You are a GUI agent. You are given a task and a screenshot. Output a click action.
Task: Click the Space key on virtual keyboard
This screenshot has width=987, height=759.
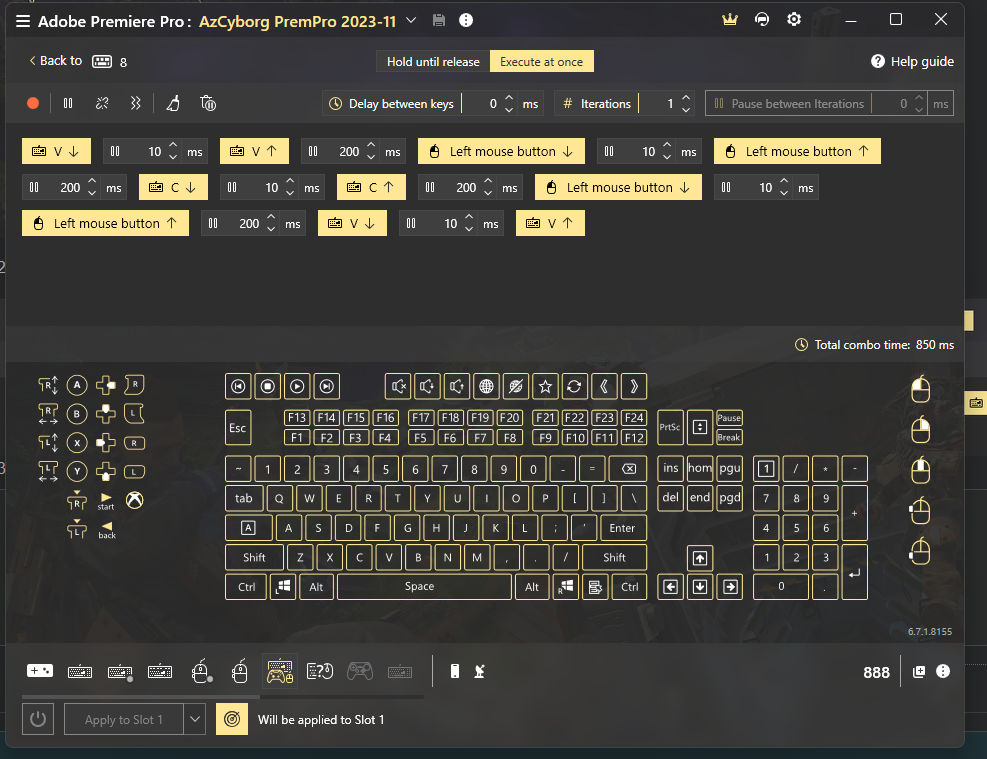pos(420,587)
